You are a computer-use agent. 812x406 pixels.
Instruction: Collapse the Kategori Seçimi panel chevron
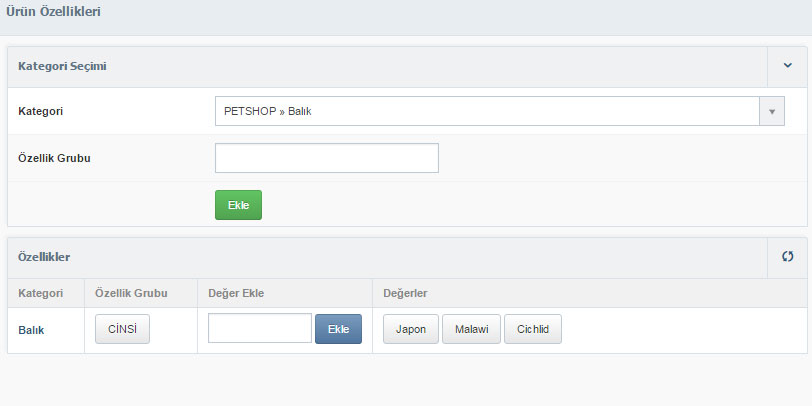(x=787, y=66)
